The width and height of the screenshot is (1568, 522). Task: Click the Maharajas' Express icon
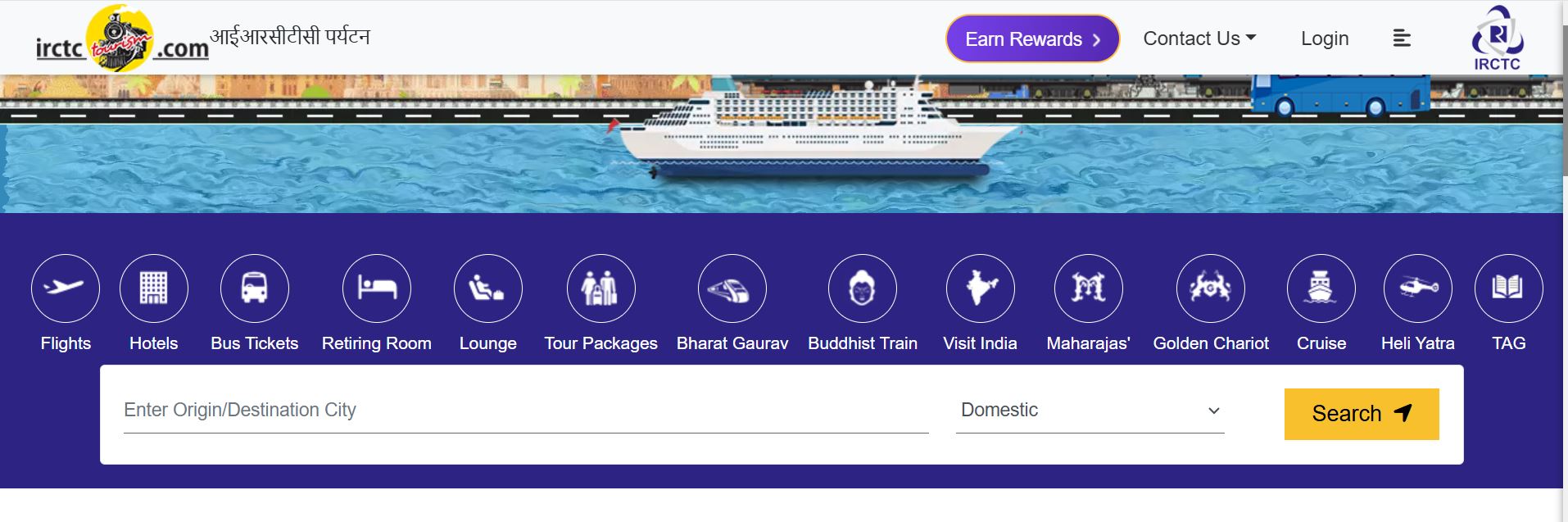pyautogui.click(x=1087, y=288)
